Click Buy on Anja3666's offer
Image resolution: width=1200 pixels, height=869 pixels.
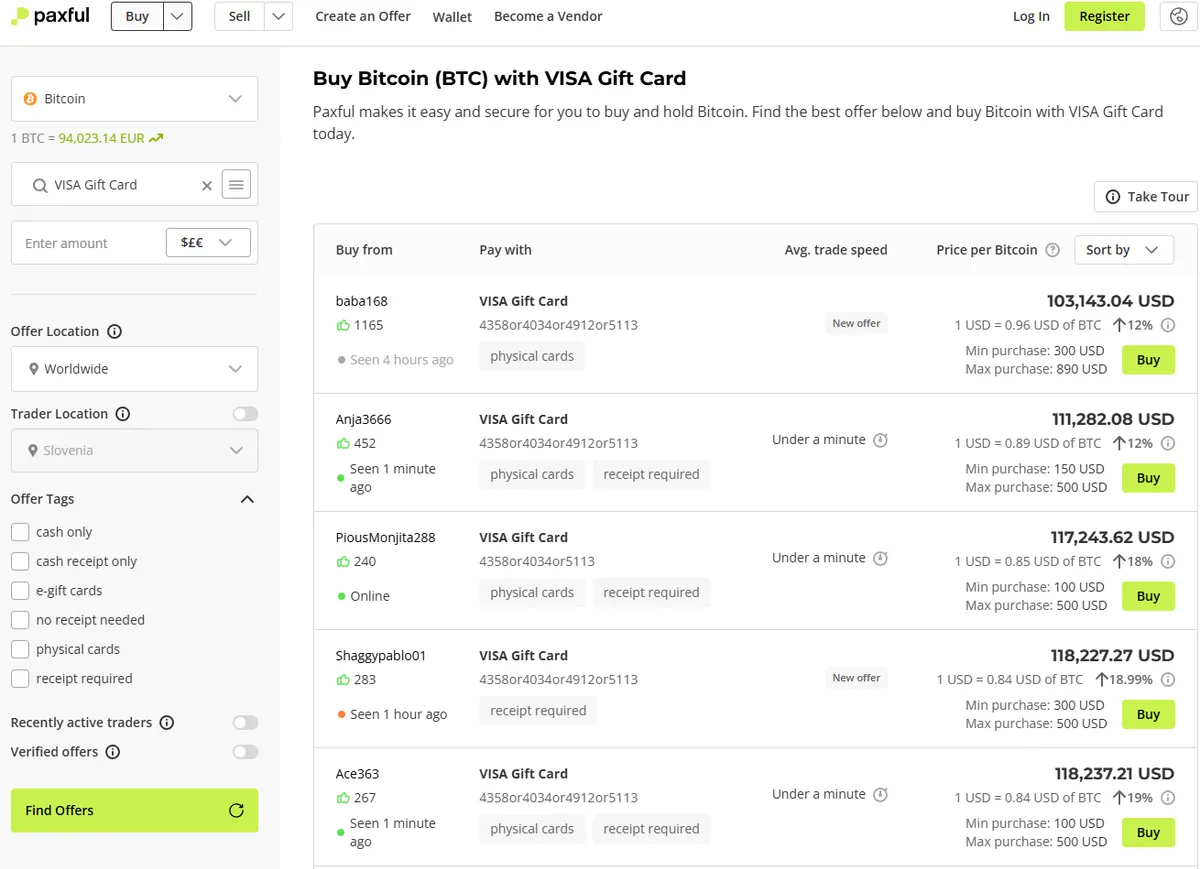(1148, 478)
